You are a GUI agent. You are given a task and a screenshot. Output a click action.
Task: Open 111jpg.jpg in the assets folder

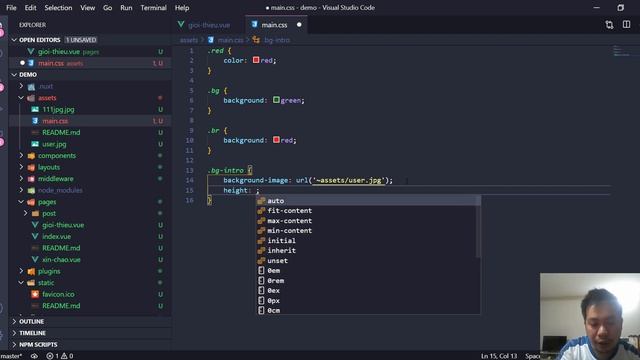(58, 109)
